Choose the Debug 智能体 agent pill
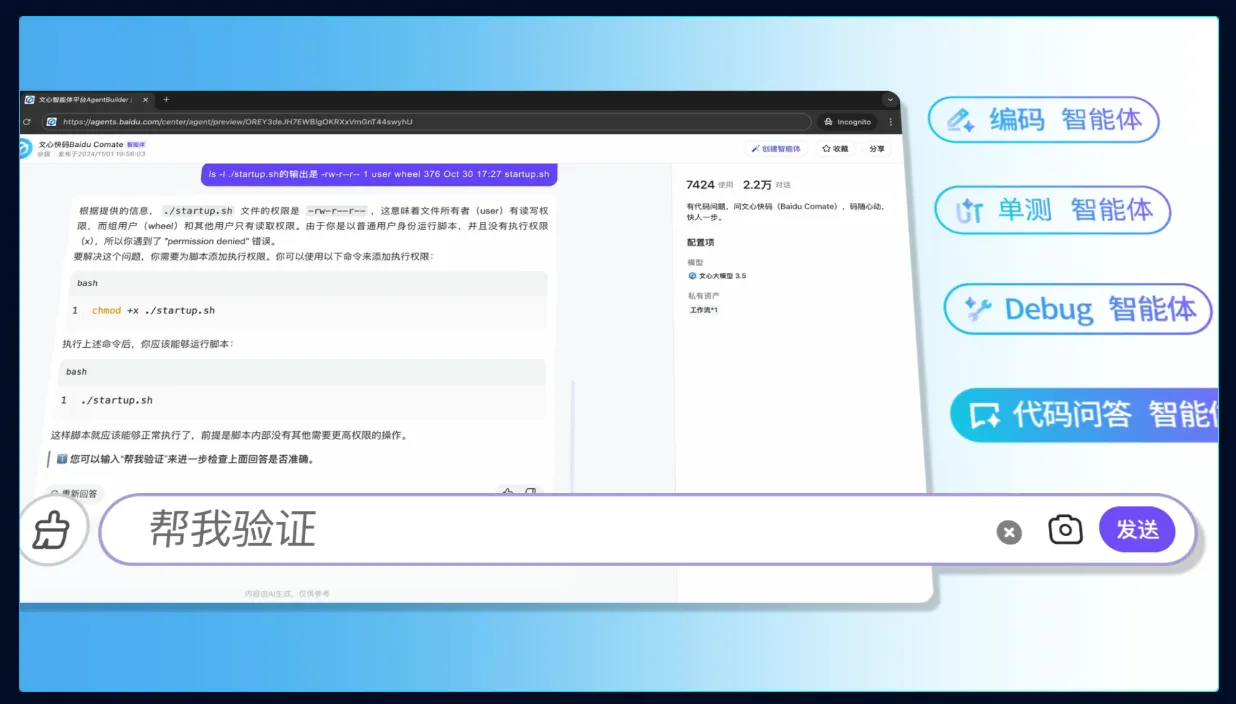The height and width of the screenshot is (704, 1236). (x=1077, y=309)
